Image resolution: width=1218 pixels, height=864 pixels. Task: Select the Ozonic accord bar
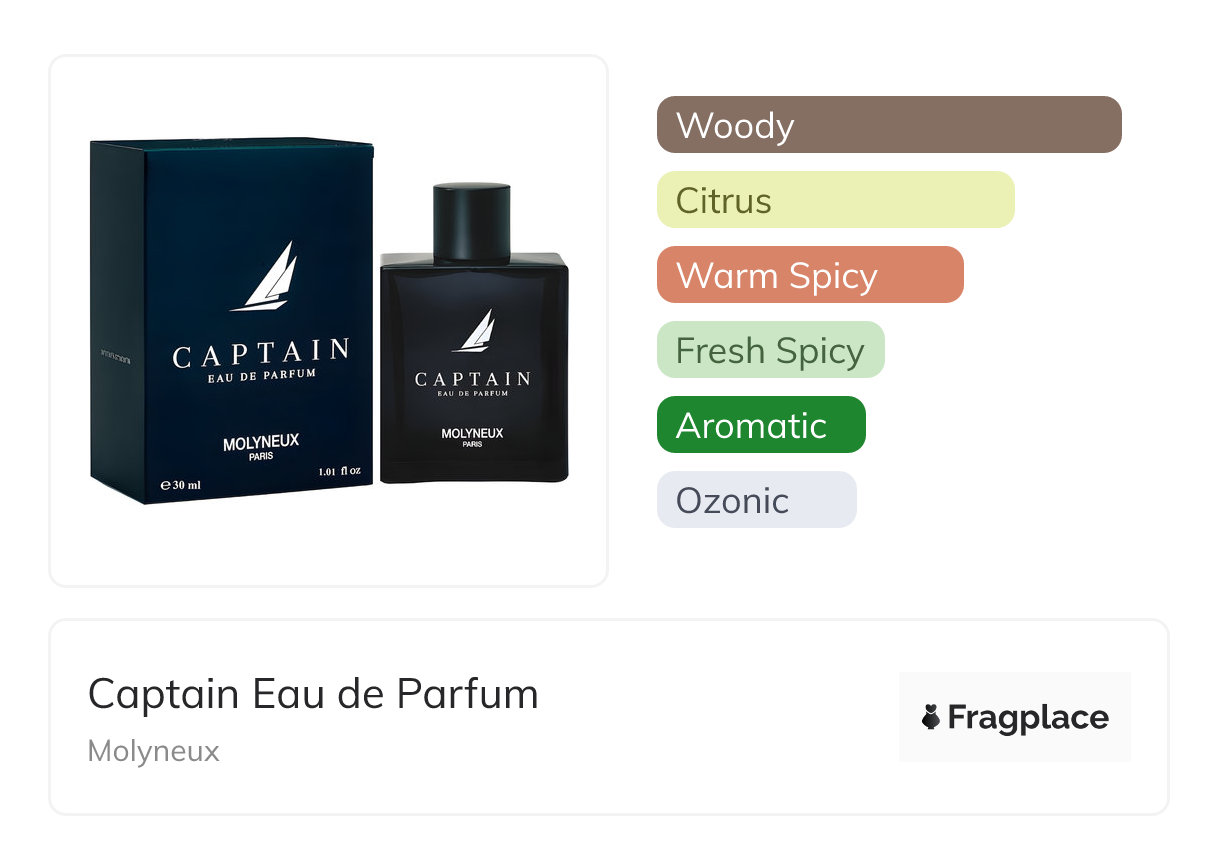coord(757,500)
